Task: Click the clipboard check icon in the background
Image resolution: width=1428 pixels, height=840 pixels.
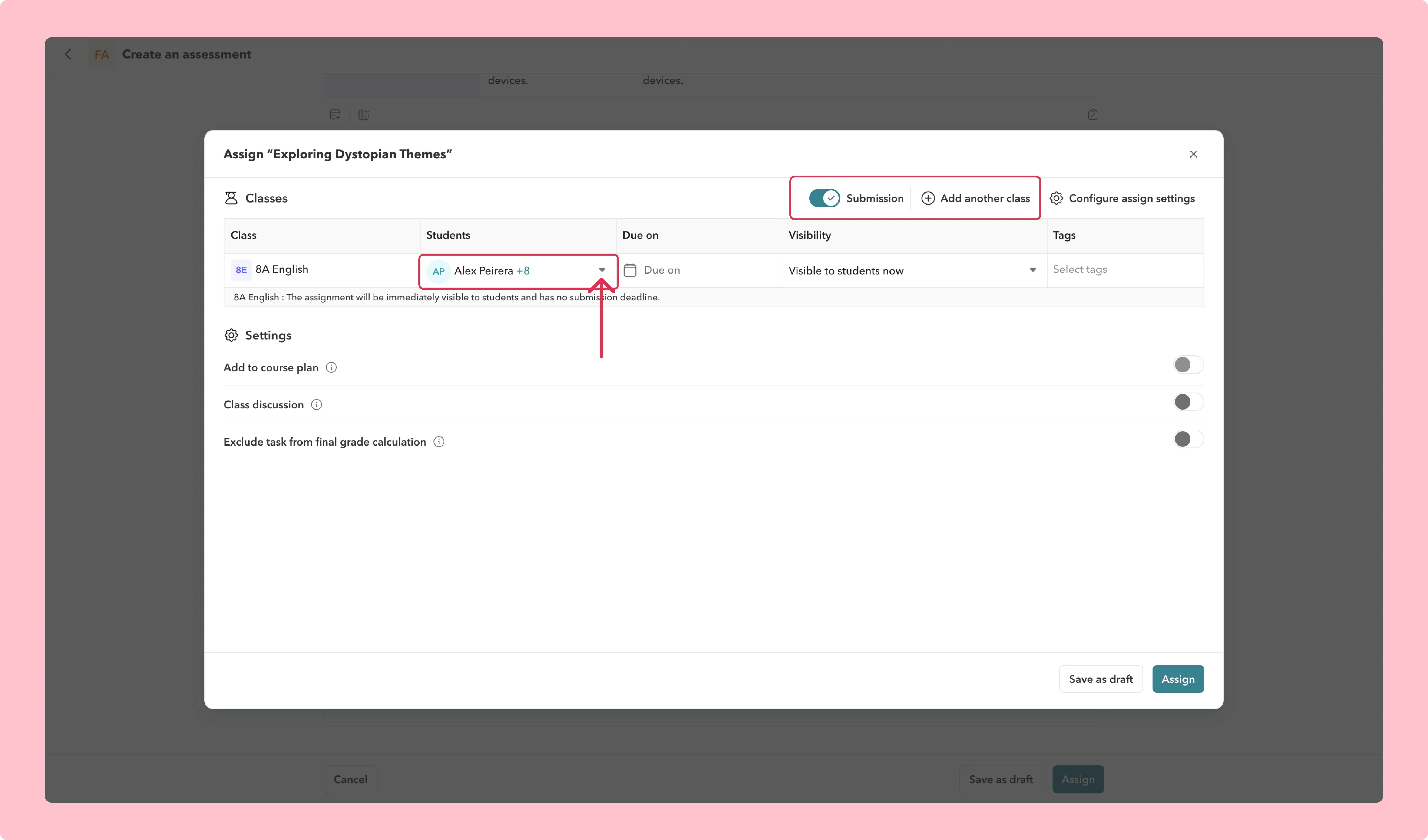Action: [x=1093, y=115]
